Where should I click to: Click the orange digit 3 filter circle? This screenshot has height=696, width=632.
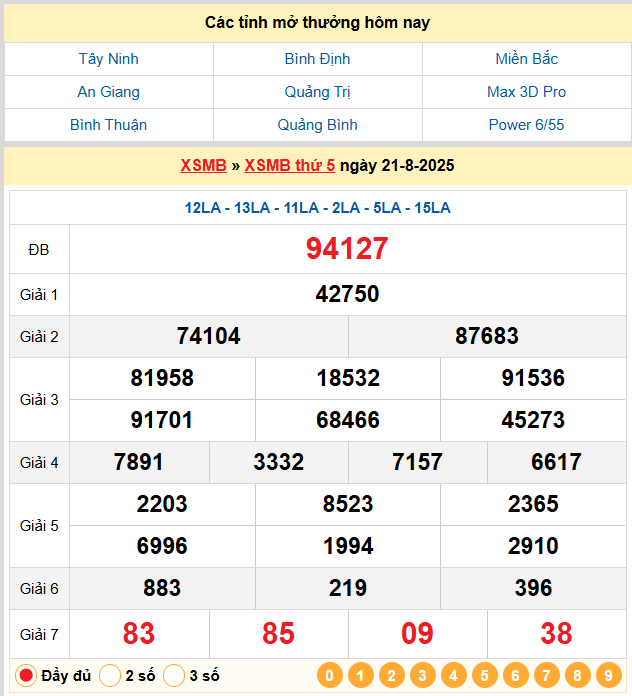point(423,676)
